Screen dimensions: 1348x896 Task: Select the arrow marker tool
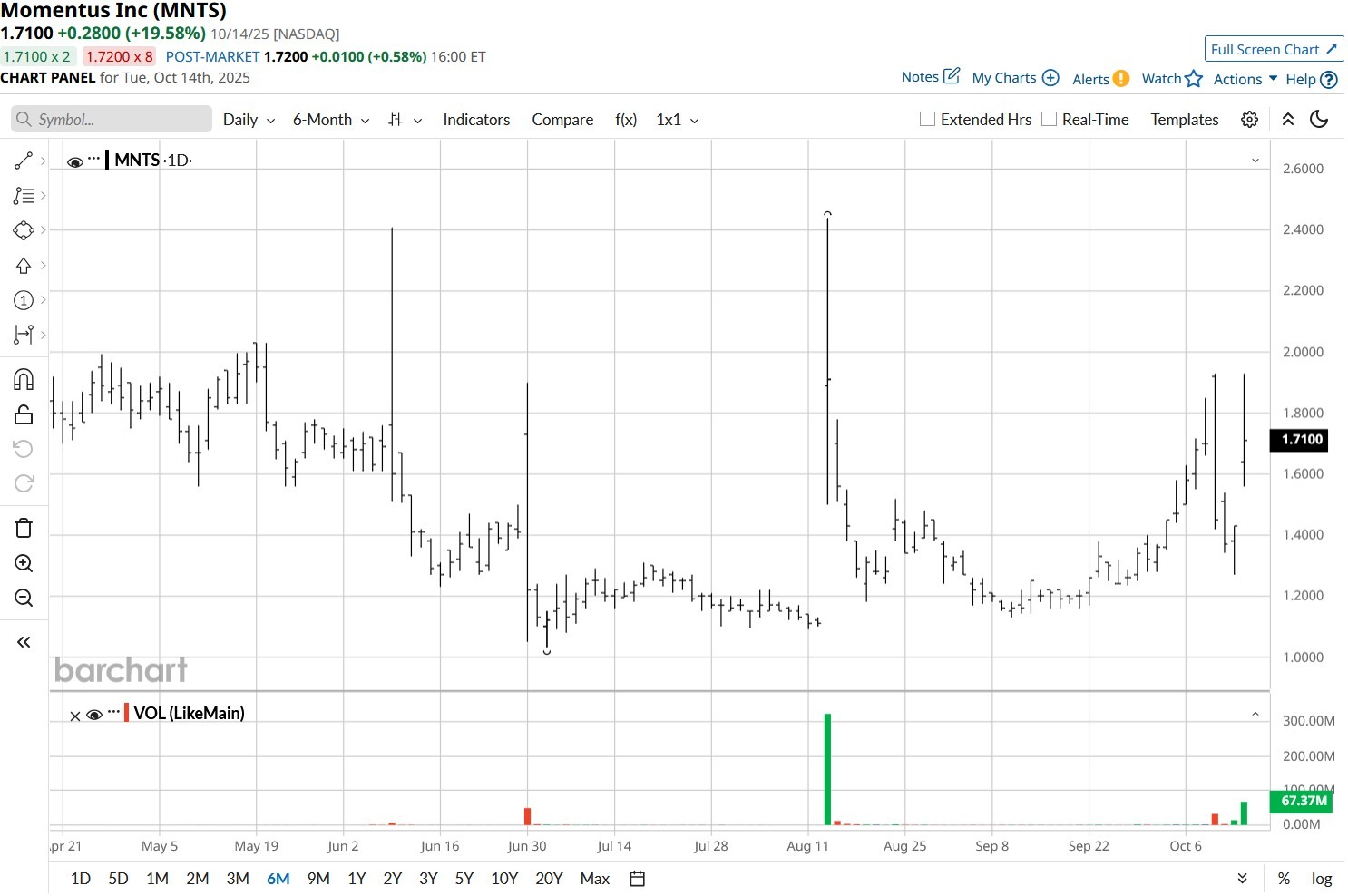(x=24, y=266)
